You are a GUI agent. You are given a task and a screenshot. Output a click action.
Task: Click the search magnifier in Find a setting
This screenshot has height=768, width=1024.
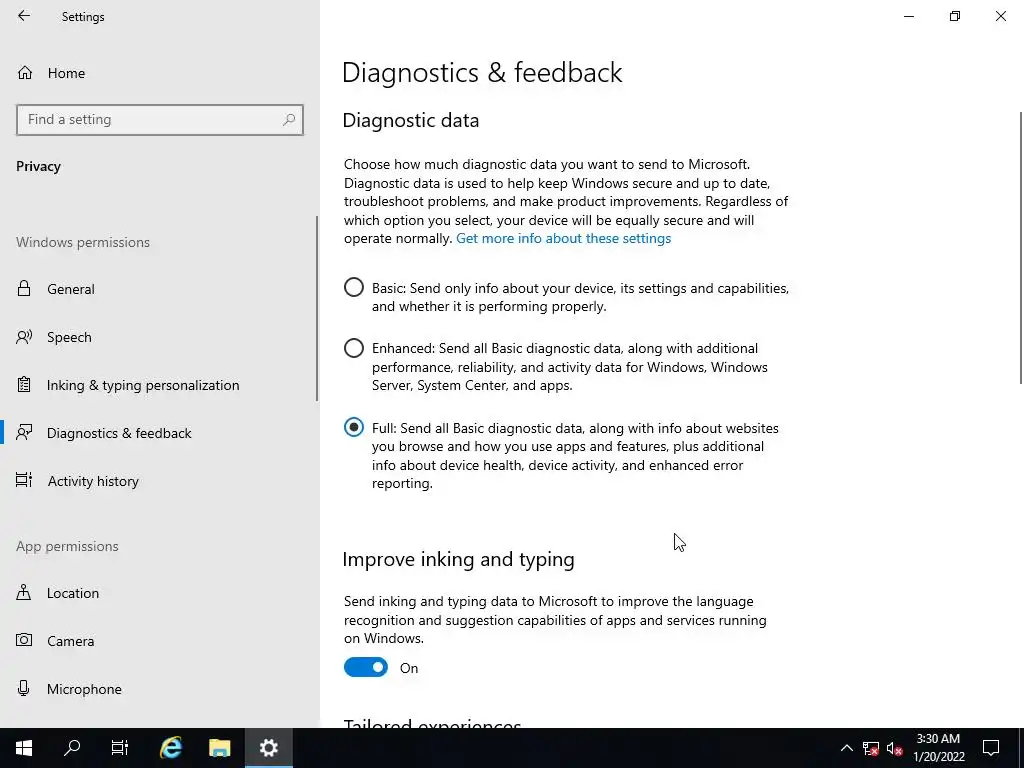pyautogui.click(x=289, y=120)
